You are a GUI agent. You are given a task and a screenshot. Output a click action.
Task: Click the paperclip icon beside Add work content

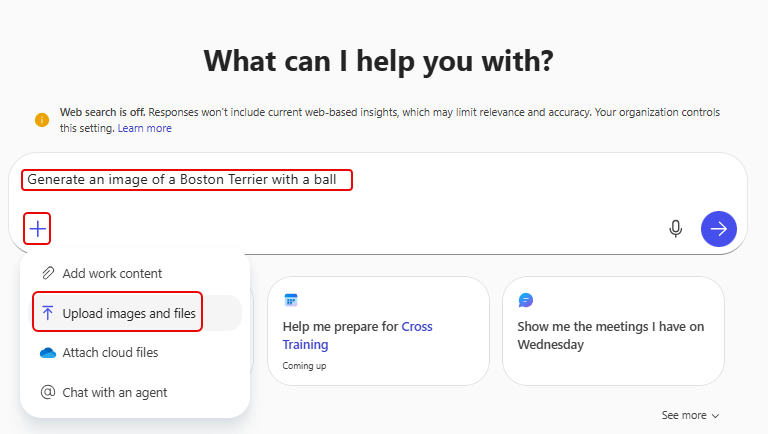[x=47, y=273]
